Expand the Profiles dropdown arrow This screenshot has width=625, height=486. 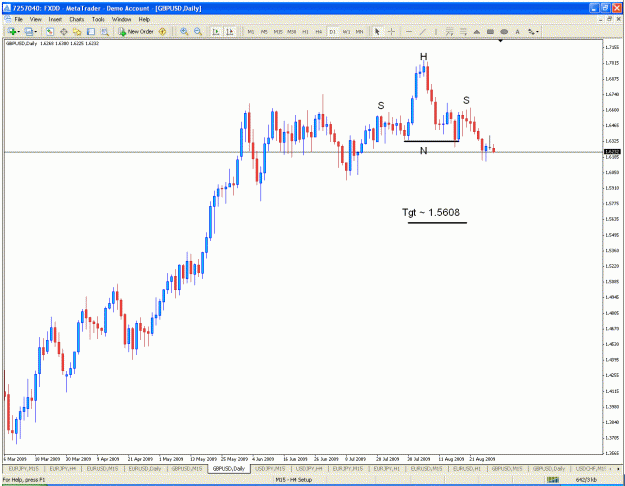coord(36,32)
